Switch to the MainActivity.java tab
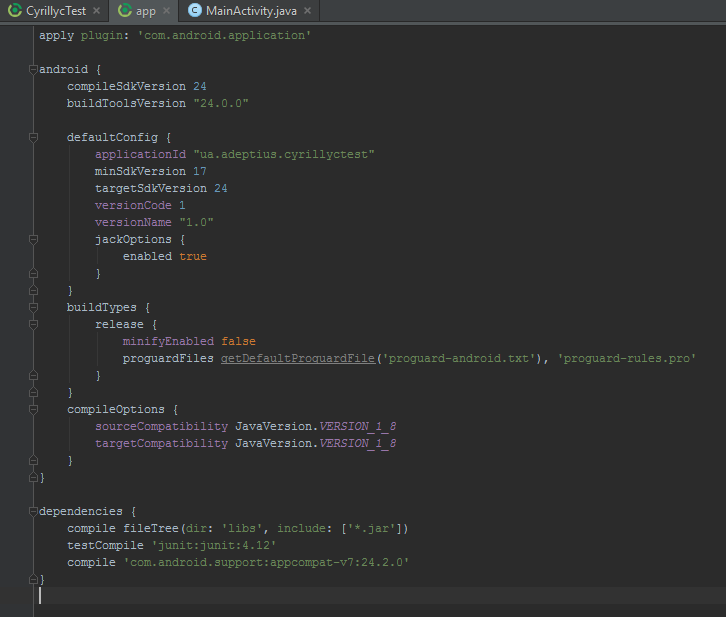Screen dimensions: 726x617 pyautogui.click(x=251, y=11)
